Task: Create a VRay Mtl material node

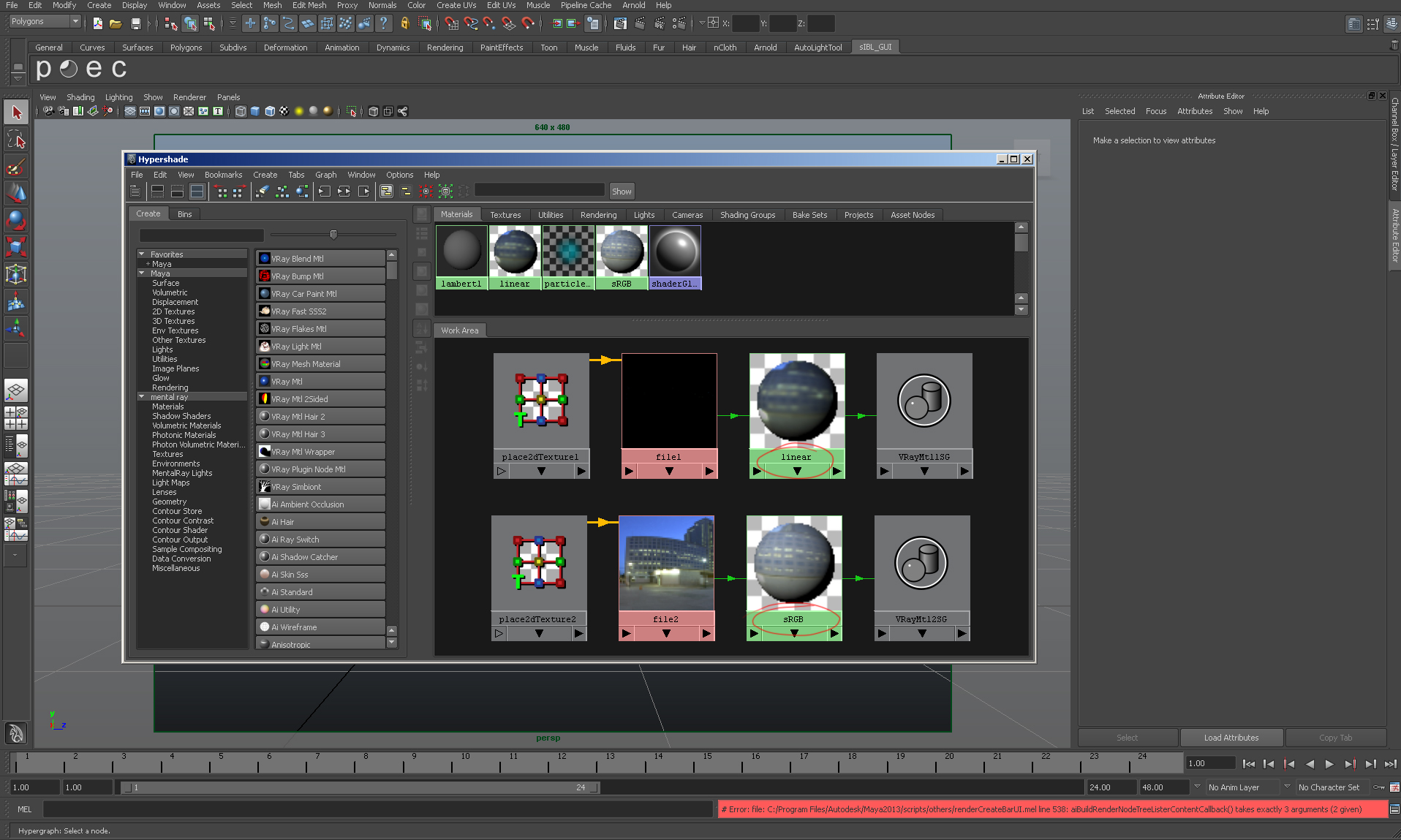Action: pyautogui.click(x=320, y=382)
